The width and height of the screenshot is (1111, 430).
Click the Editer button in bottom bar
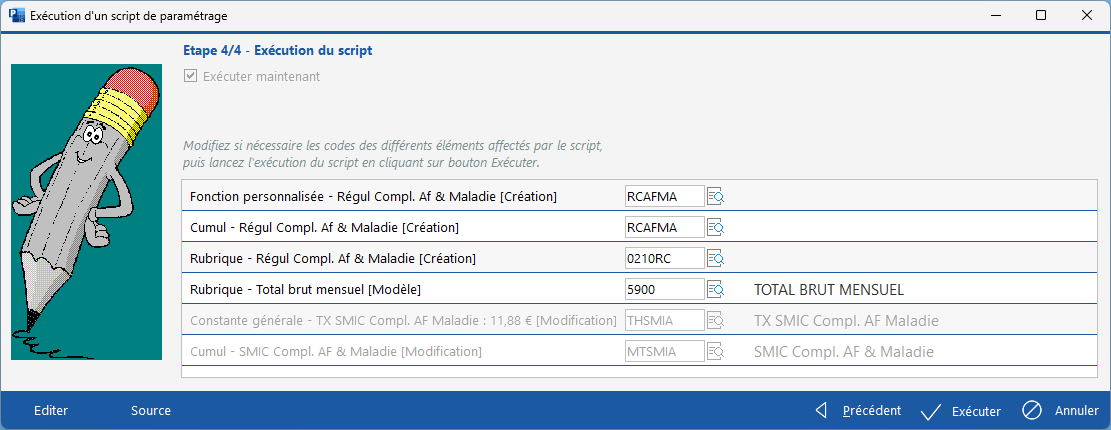coord(51,410)
